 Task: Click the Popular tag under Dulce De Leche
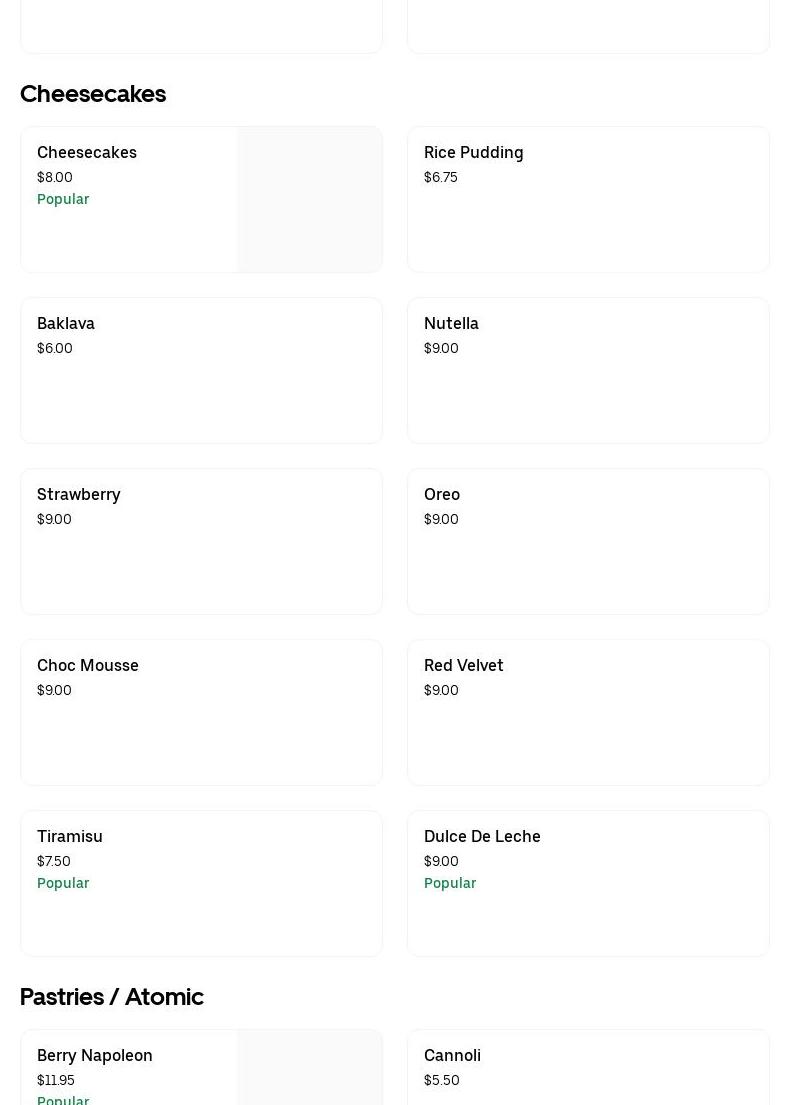click(450, 883)
